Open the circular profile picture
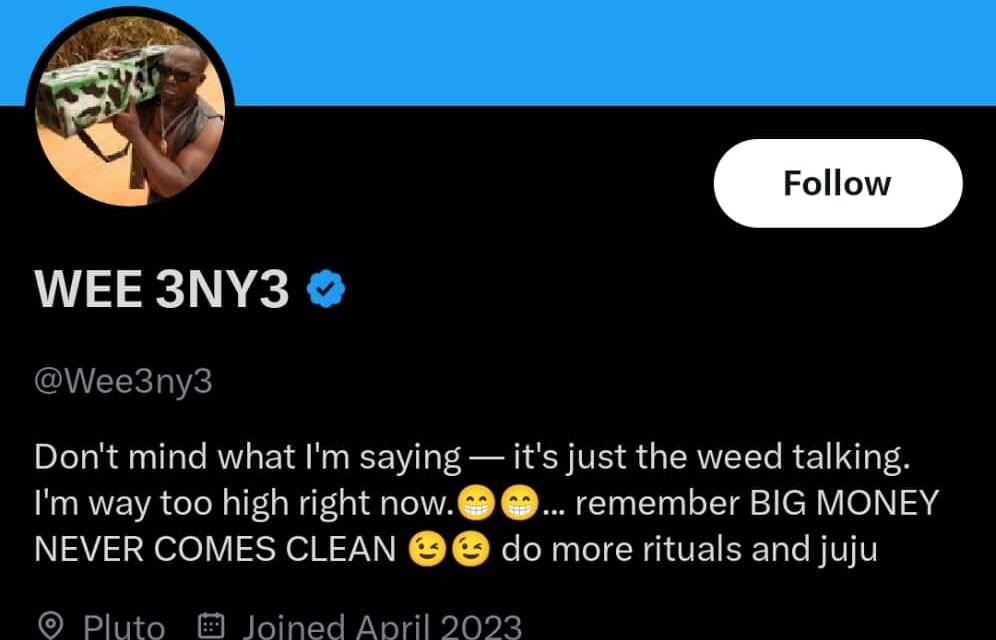This screenshot has width=996, height=640. pos(130,110)
